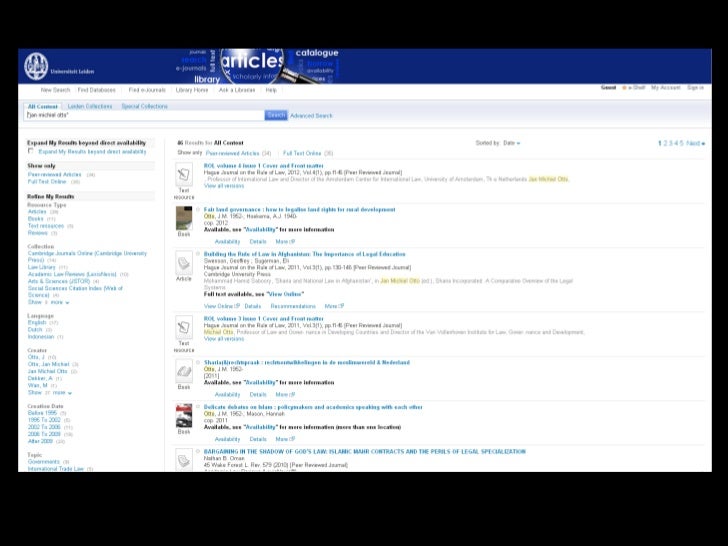
Task: Open text resource icon for ROL volume 3
Action: [x=184, y=327]
